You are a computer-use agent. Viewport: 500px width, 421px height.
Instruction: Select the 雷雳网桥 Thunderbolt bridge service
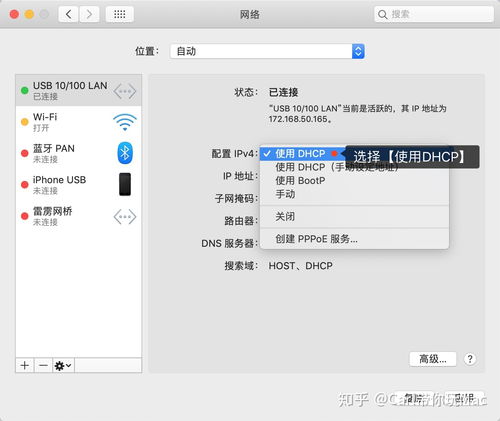[79, 216]
